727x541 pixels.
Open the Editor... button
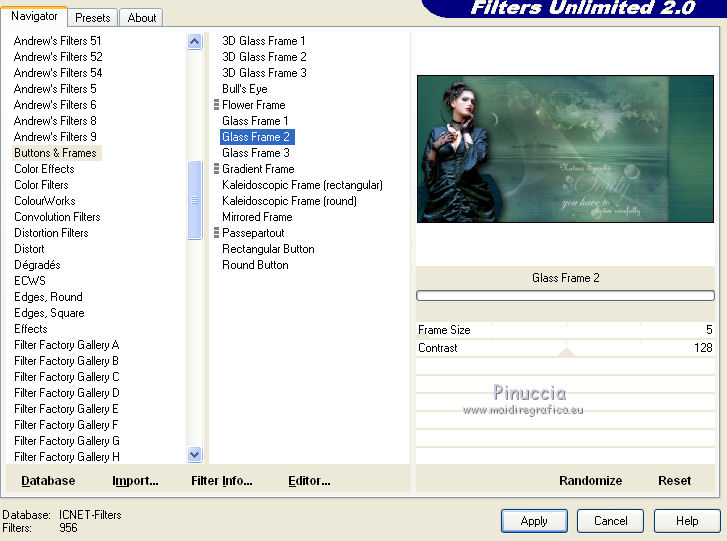click(309, 481)
